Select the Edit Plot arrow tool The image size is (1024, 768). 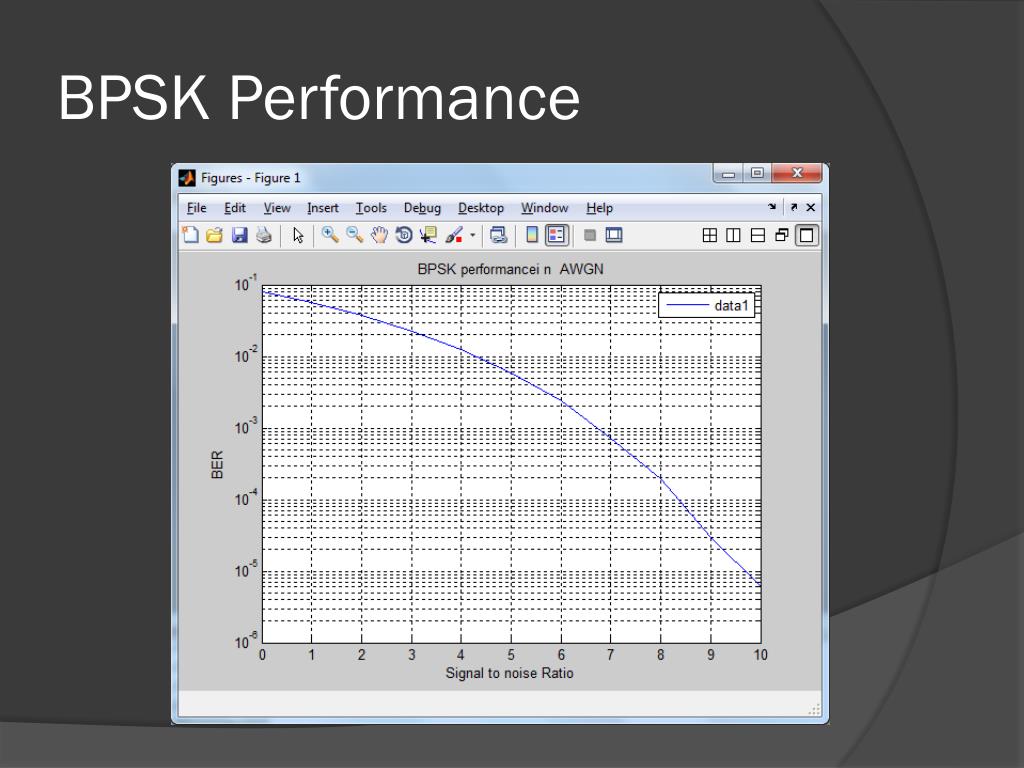point(298,235)
